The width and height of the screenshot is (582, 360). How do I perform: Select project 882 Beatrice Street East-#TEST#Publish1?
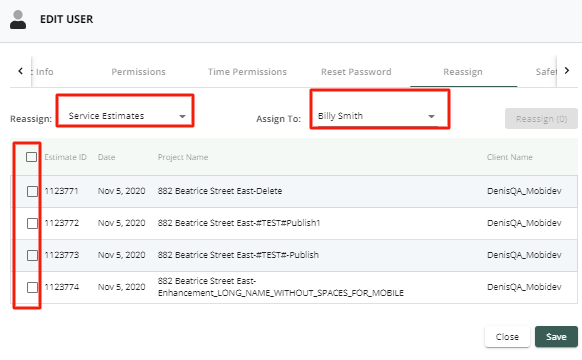coord(239,223)
